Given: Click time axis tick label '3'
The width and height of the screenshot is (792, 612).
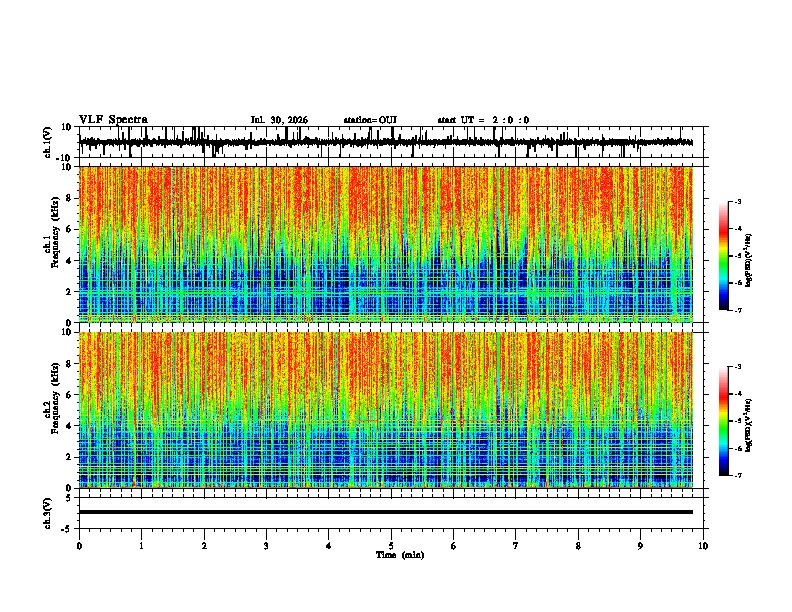Looking at the screenshot, I should tap(266, 546).
